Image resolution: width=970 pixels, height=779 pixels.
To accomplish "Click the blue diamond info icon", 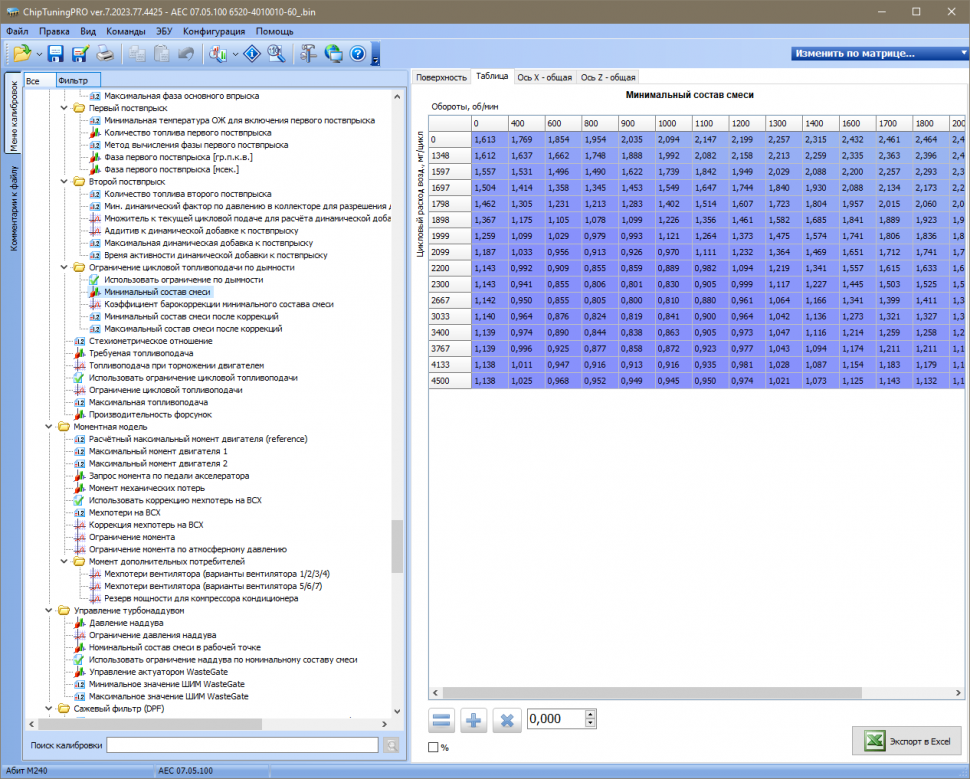I will 252,54.
